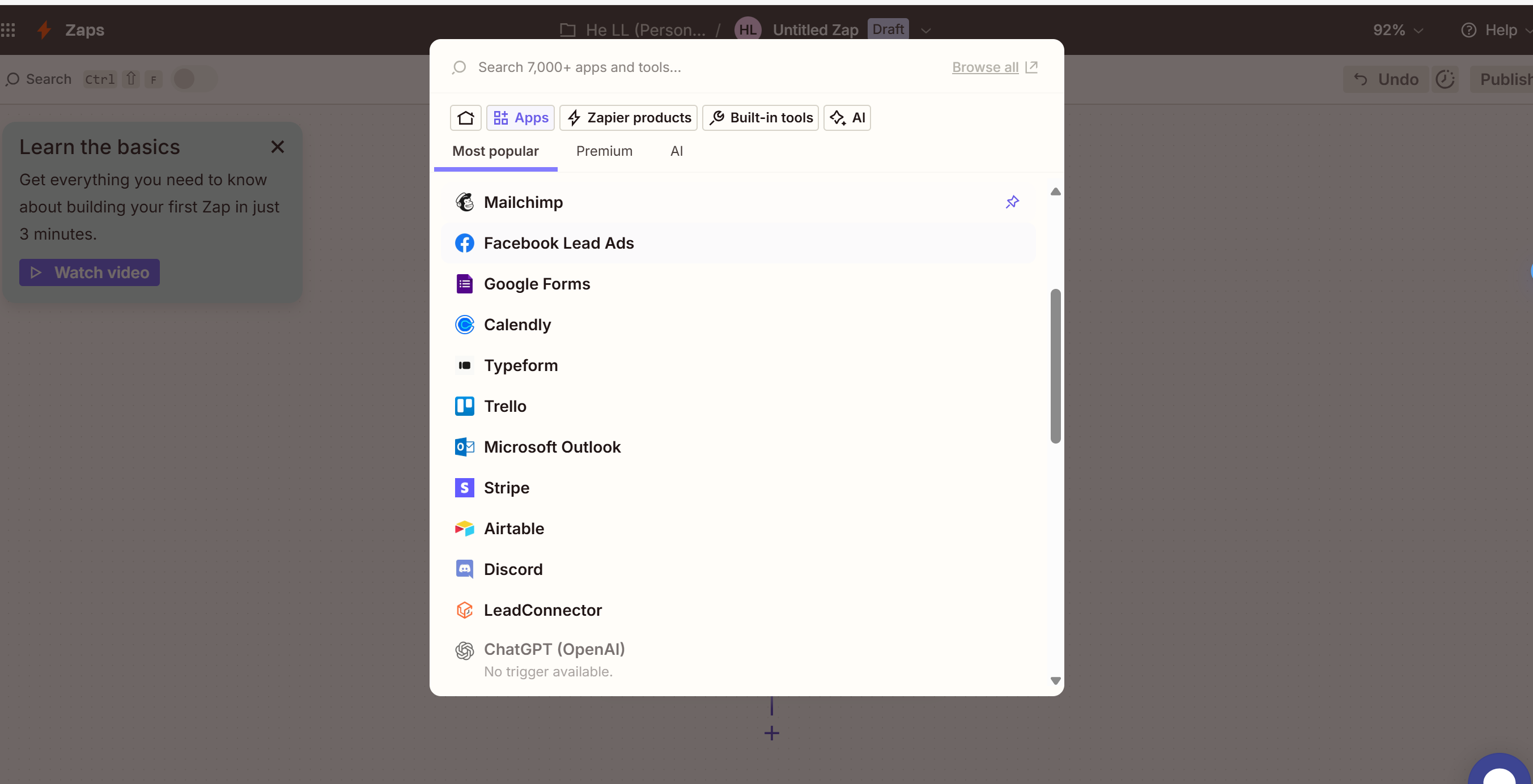Screen dimensions: 1533x784
Task: Click the Browse all link
Action: click(x=985, y=67)
